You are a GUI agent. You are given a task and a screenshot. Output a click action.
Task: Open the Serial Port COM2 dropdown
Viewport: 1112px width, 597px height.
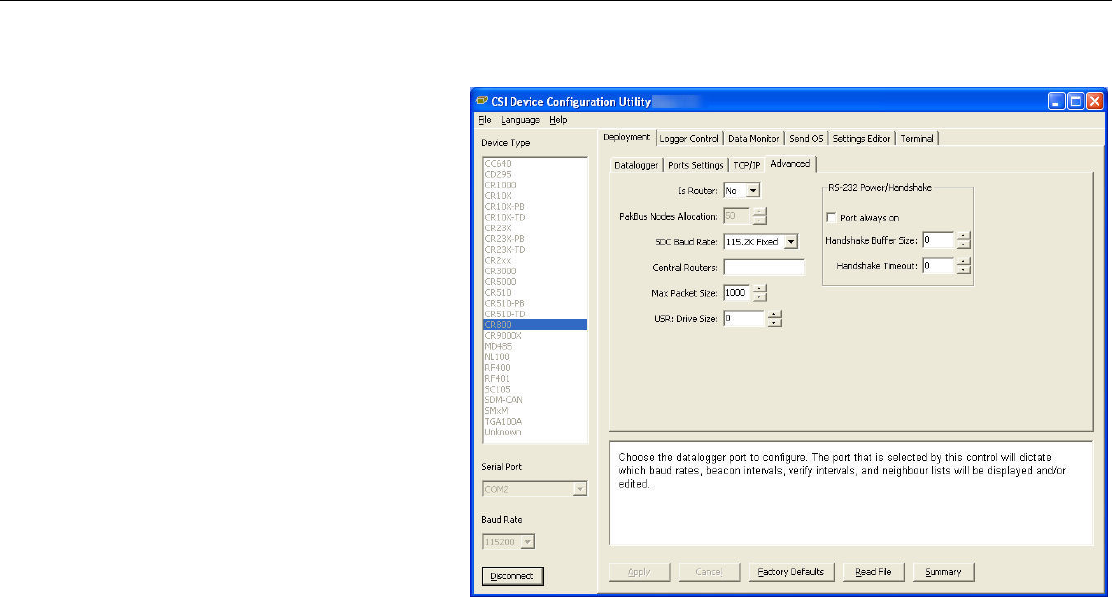tap(580, 489)
